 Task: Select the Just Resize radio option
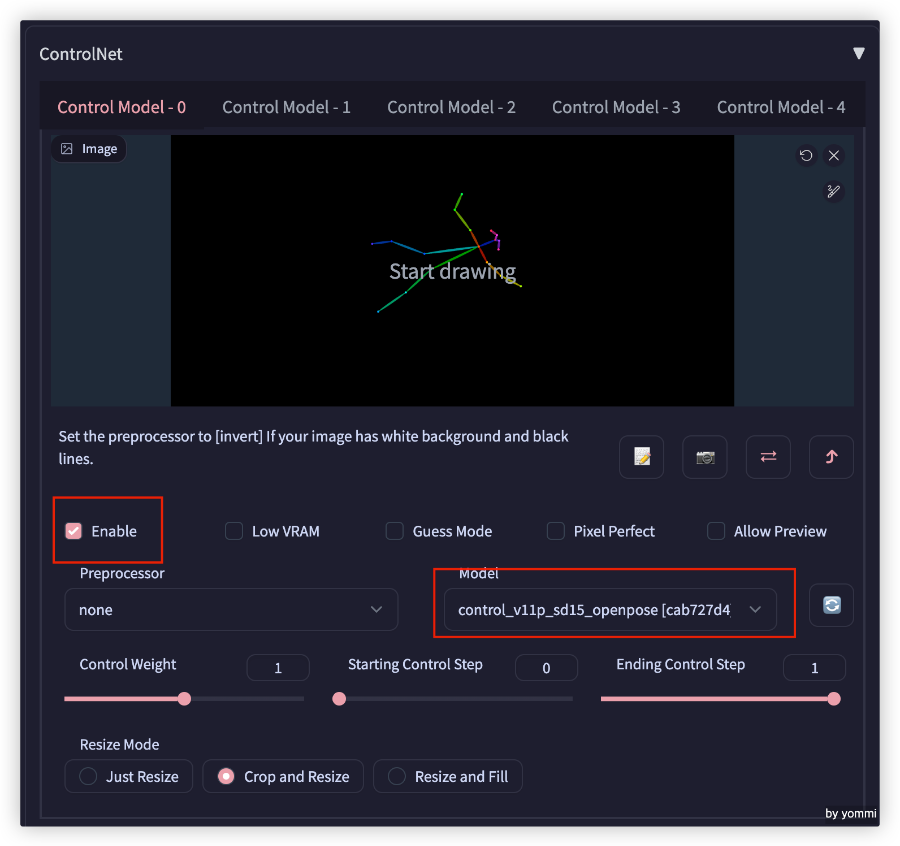[129, 777]
